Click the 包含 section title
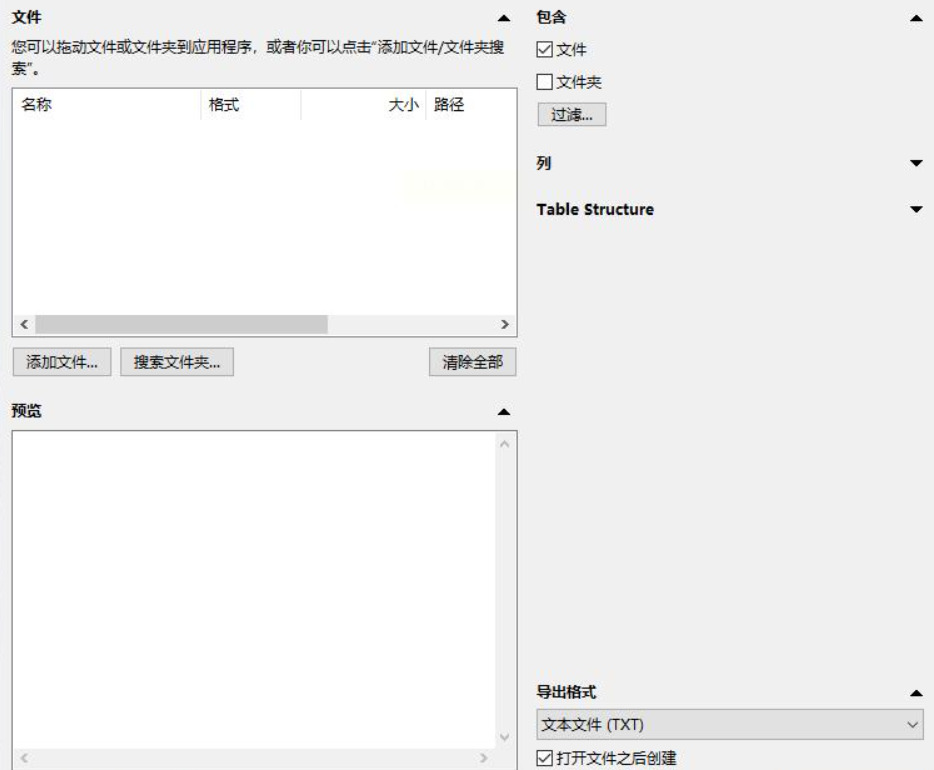The width and height of the screenshot is (934, 770). pos(551,17)
